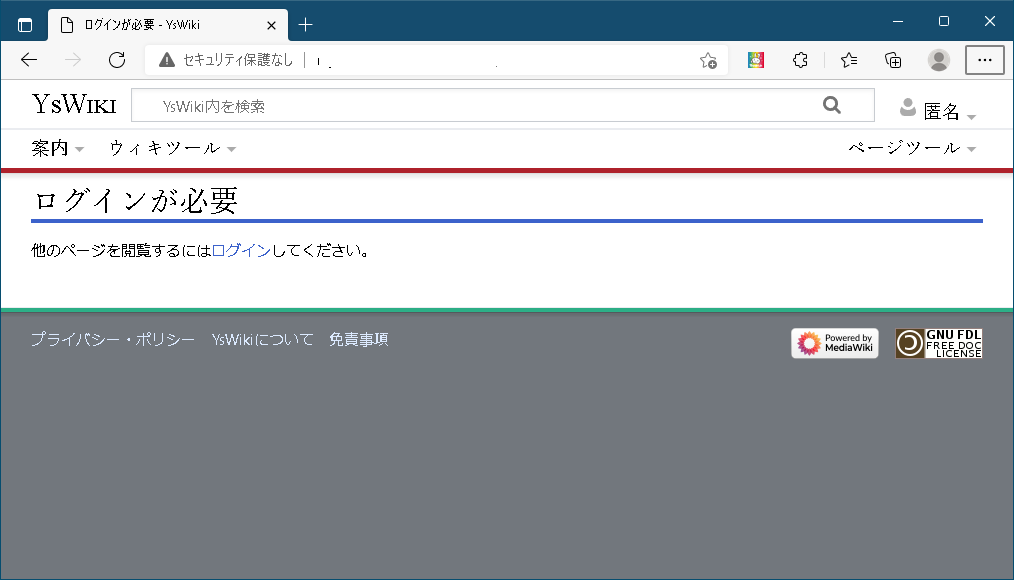Screen dimensions: 1014x580
Task: Click the 匿名 user silhouette icon
Action: pyautogui.click(x=908, y=107)
